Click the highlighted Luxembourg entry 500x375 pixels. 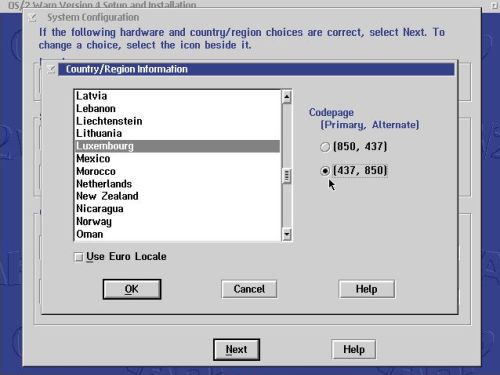(x=178, y=146)
